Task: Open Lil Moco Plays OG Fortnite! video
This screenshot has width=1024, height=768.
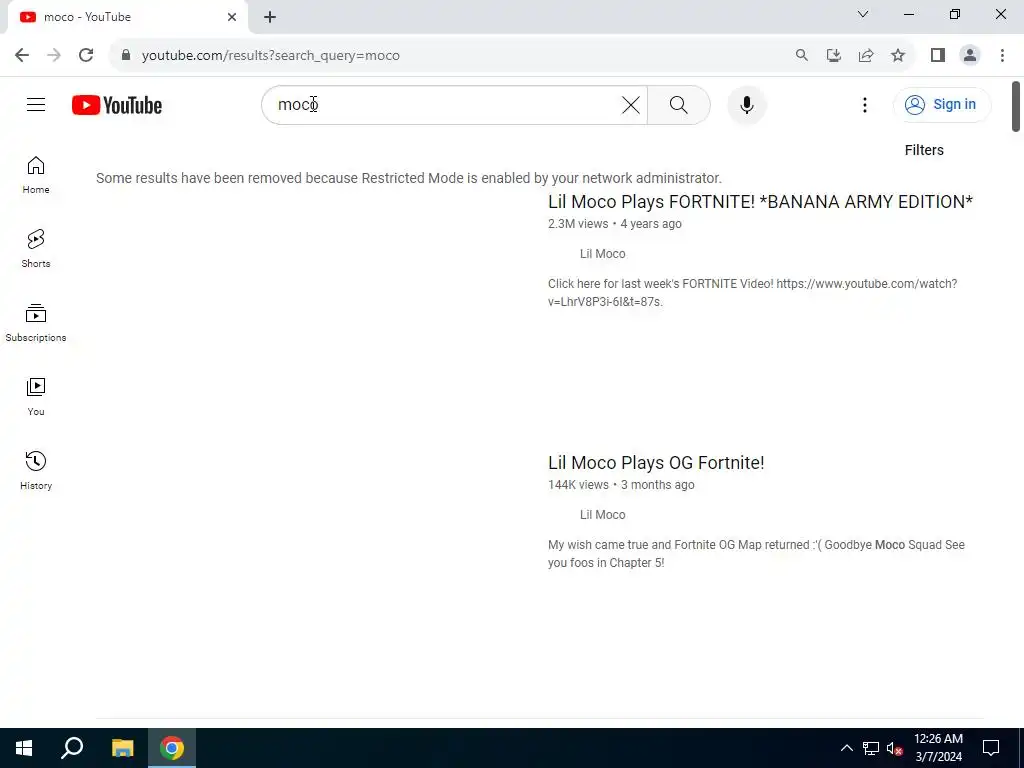Action: coord(656,462)
